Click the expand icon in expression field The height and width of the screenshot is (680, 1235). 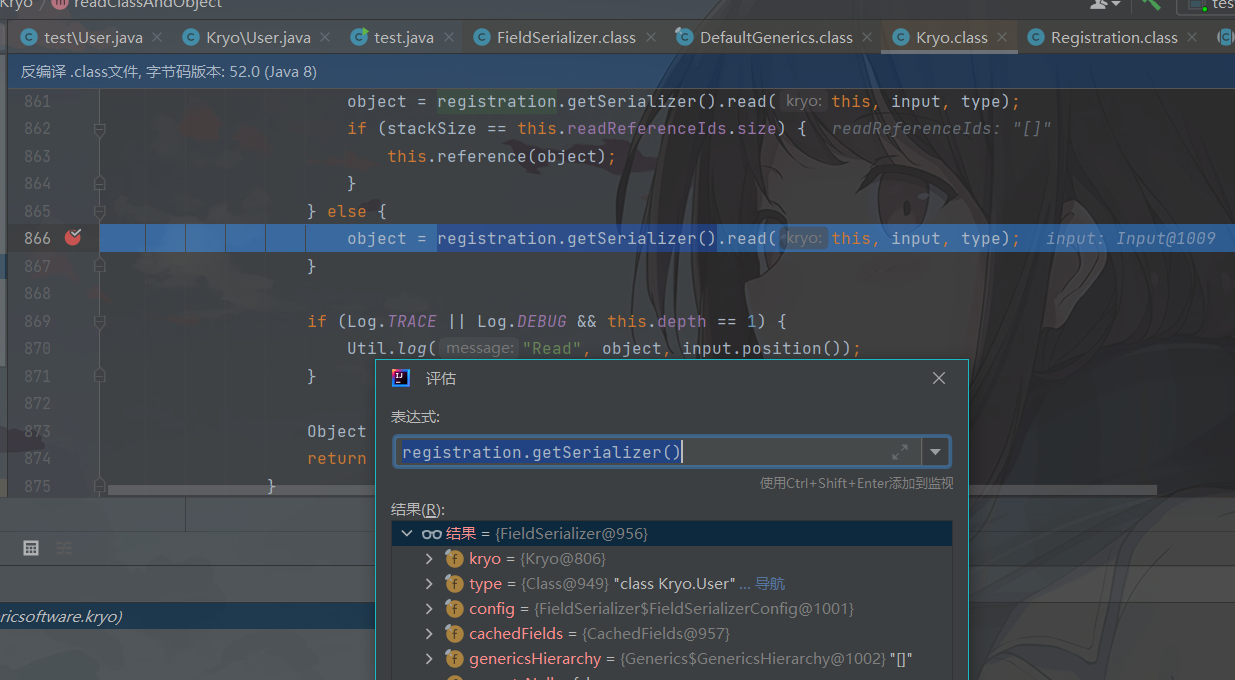pos(900,452)
